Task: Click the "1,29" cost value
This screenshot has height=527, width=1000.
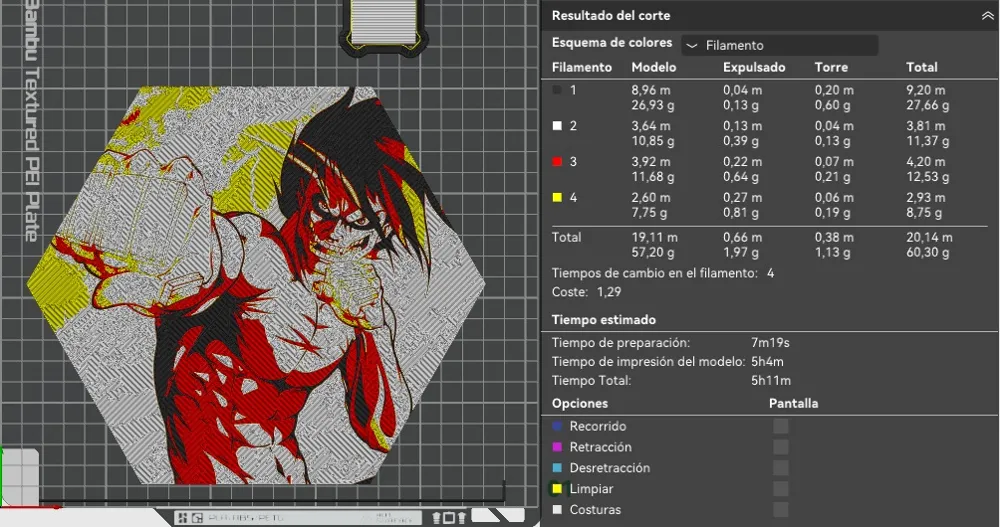Action: [x=609, y=292]
